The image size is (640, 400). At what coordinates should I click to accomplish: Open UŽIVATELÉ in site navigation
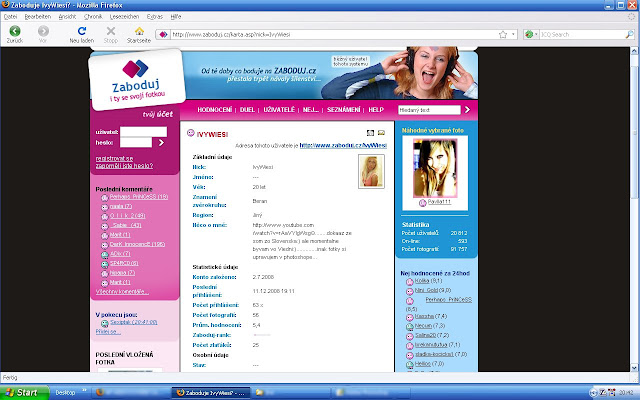point(279,110)
